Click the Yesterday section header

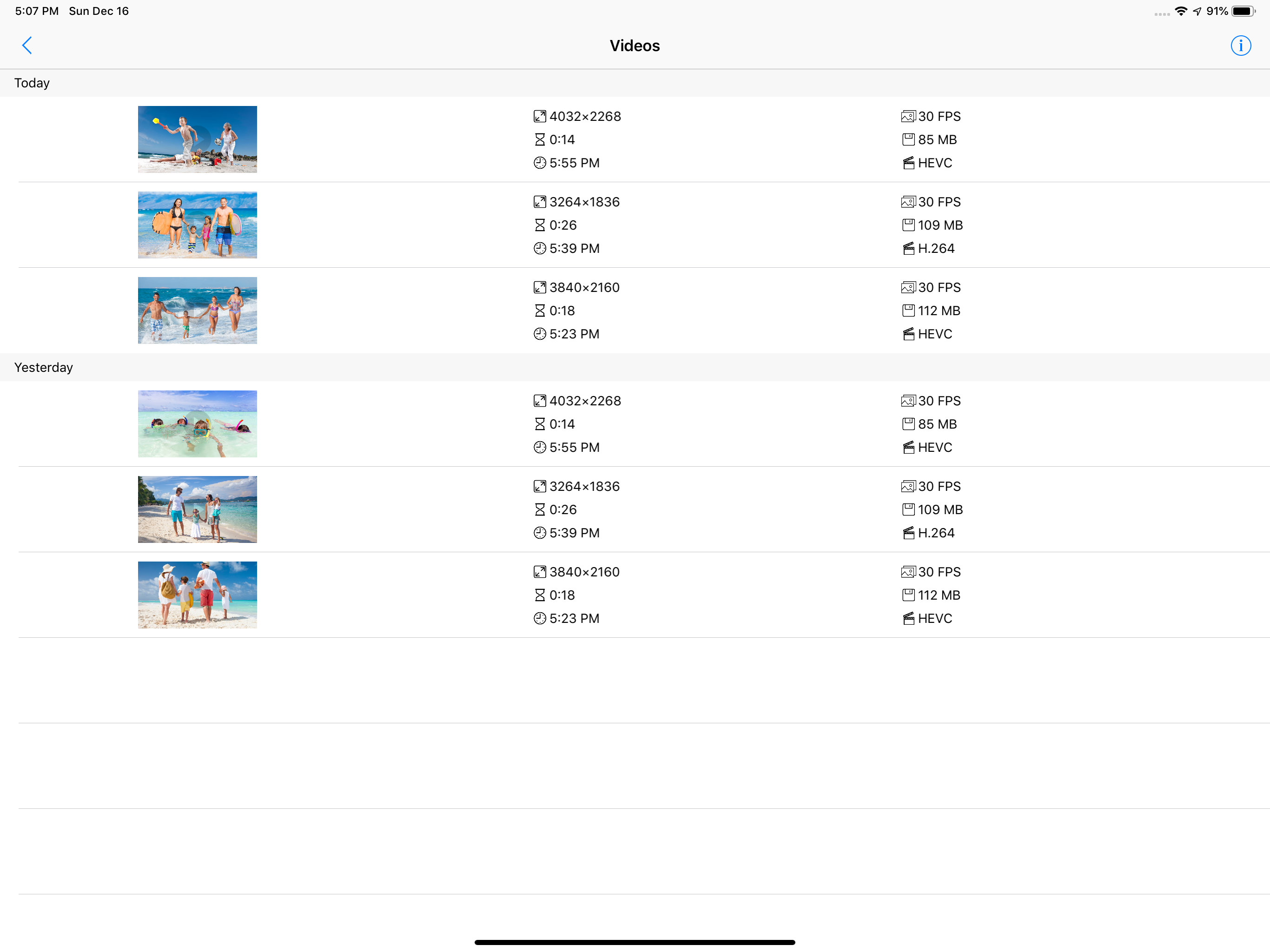point(635,367)
